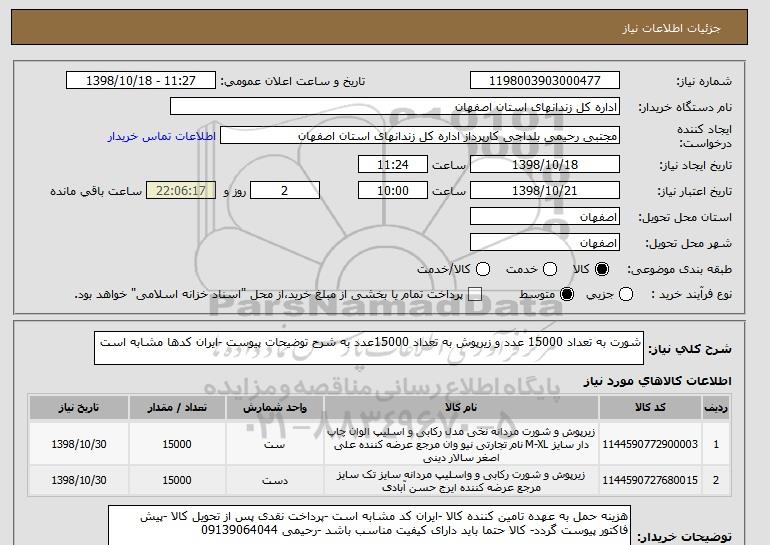The width and height of the screenshot is (770, 545).
Task: Click the شهر محل تحویل field
Action: [545, 243]
